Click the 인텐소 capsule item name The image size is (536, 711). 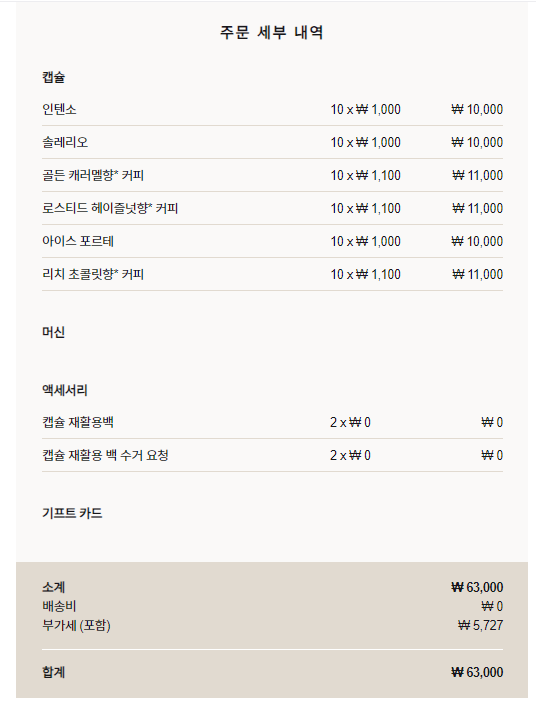tap(59, 109)
